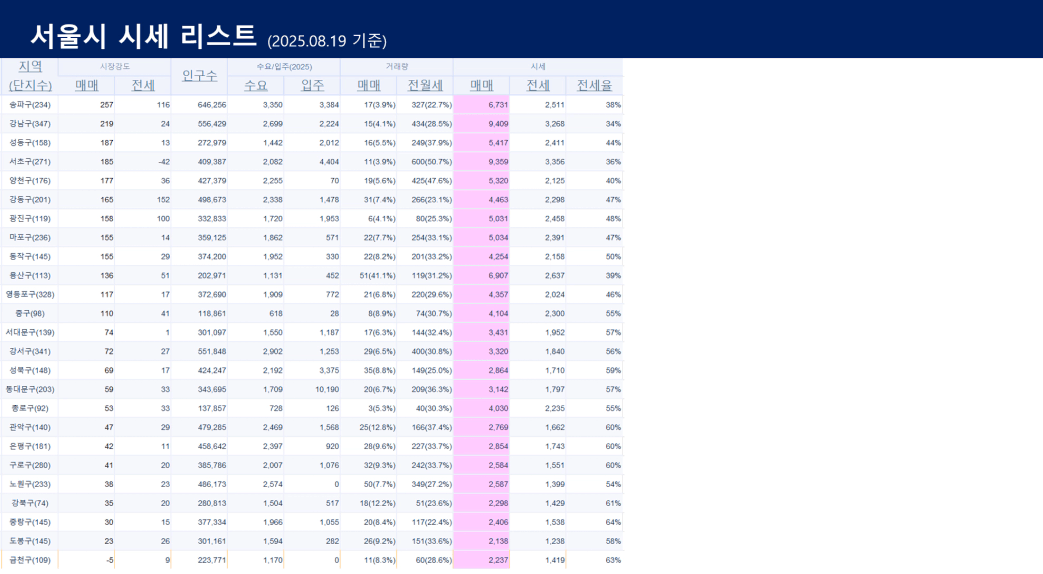This screenshot has height=574, width=1043.
Task: Click the 거래량 group header
Action: point(397,67)
